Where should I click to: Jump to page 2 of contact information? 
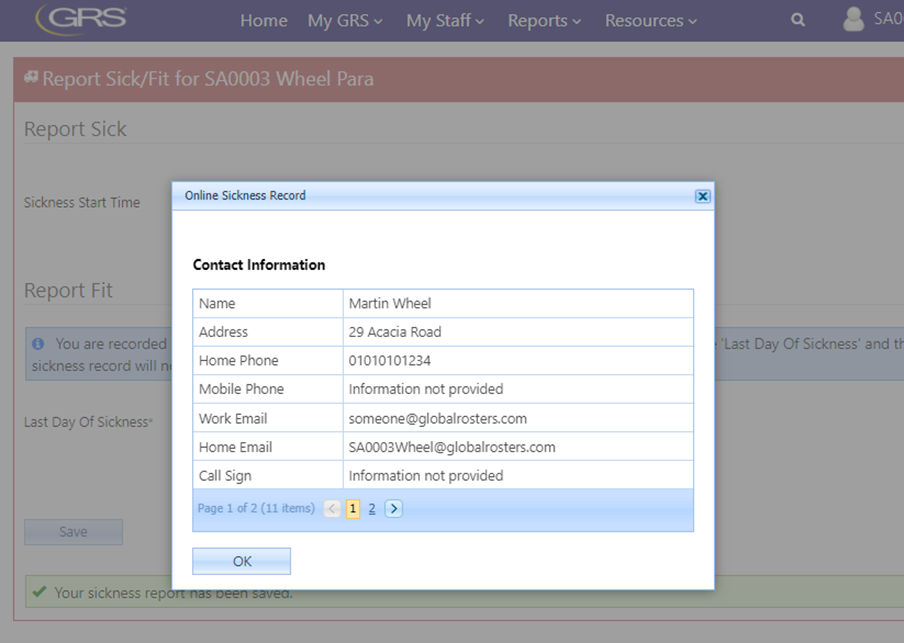[372, 509]
